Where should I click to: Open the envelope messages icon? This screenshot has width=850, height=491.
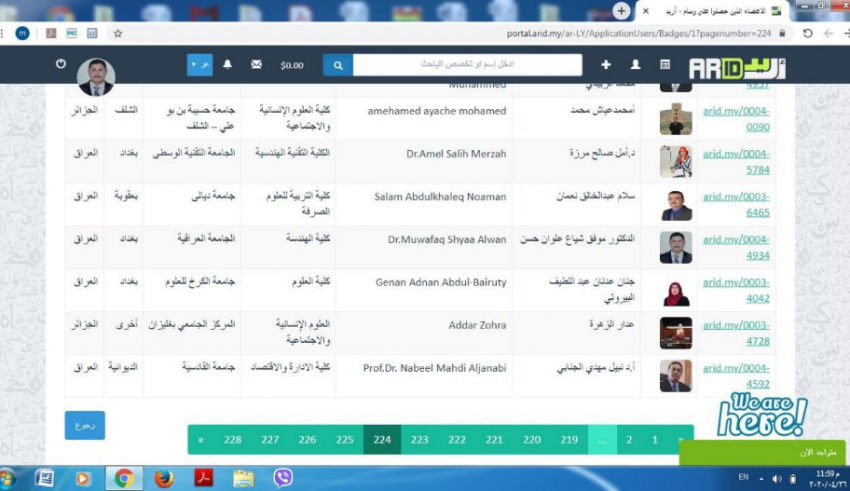coord(256,65)
